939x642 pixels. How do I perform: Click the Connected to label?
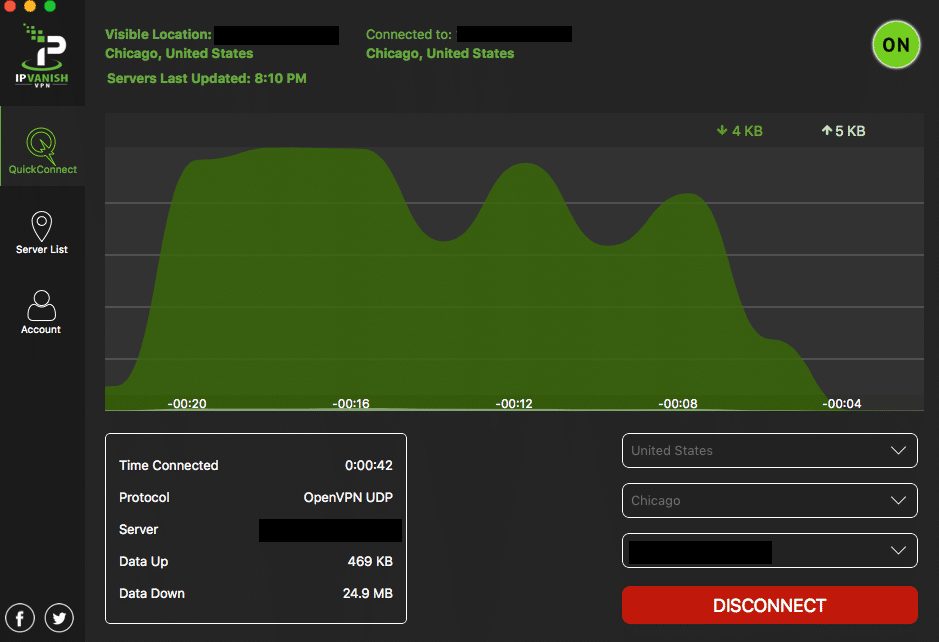408,35
